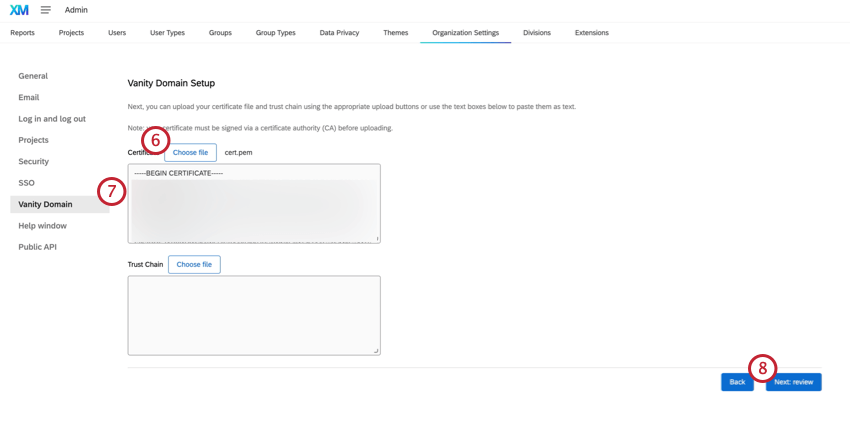Select the Themes tab
The image size is (850, 425).
click(395, 33)
